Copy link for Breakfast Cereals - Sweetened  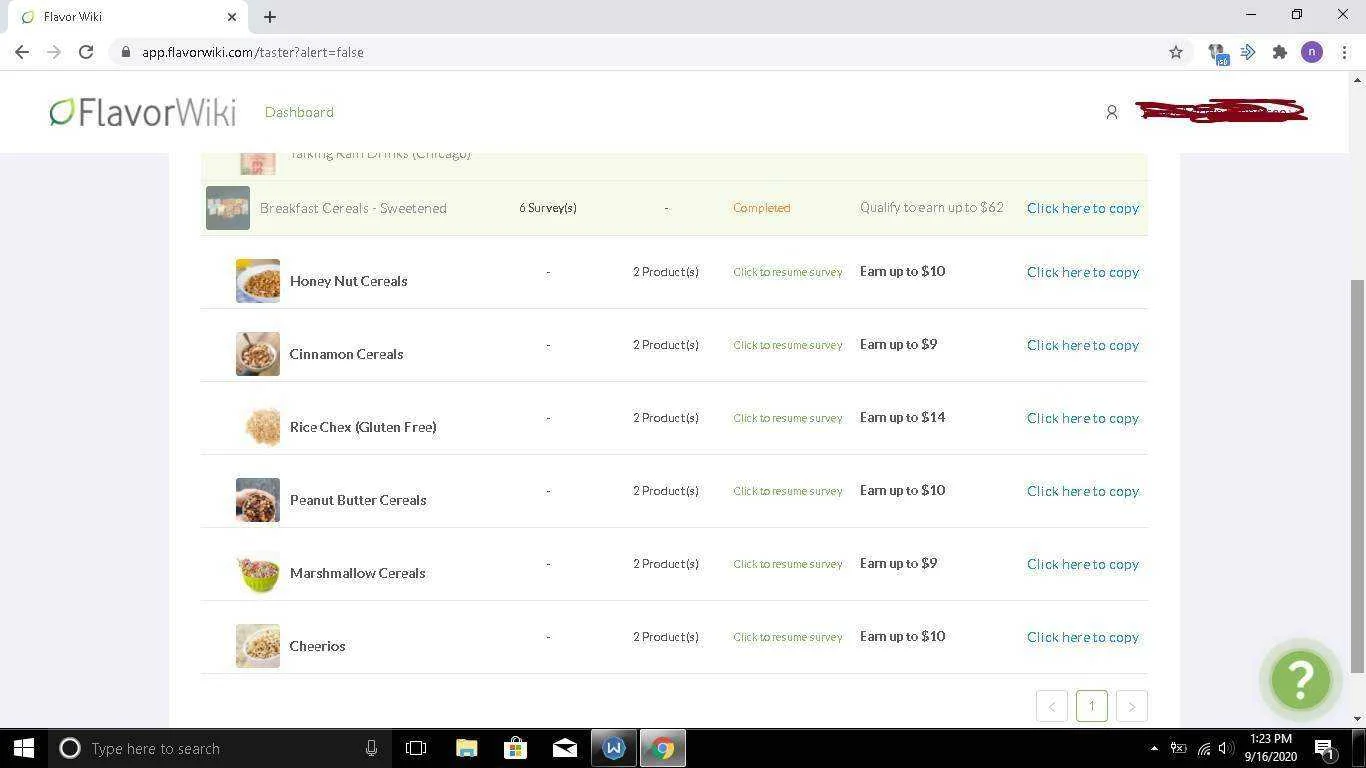coord(1083,208)
